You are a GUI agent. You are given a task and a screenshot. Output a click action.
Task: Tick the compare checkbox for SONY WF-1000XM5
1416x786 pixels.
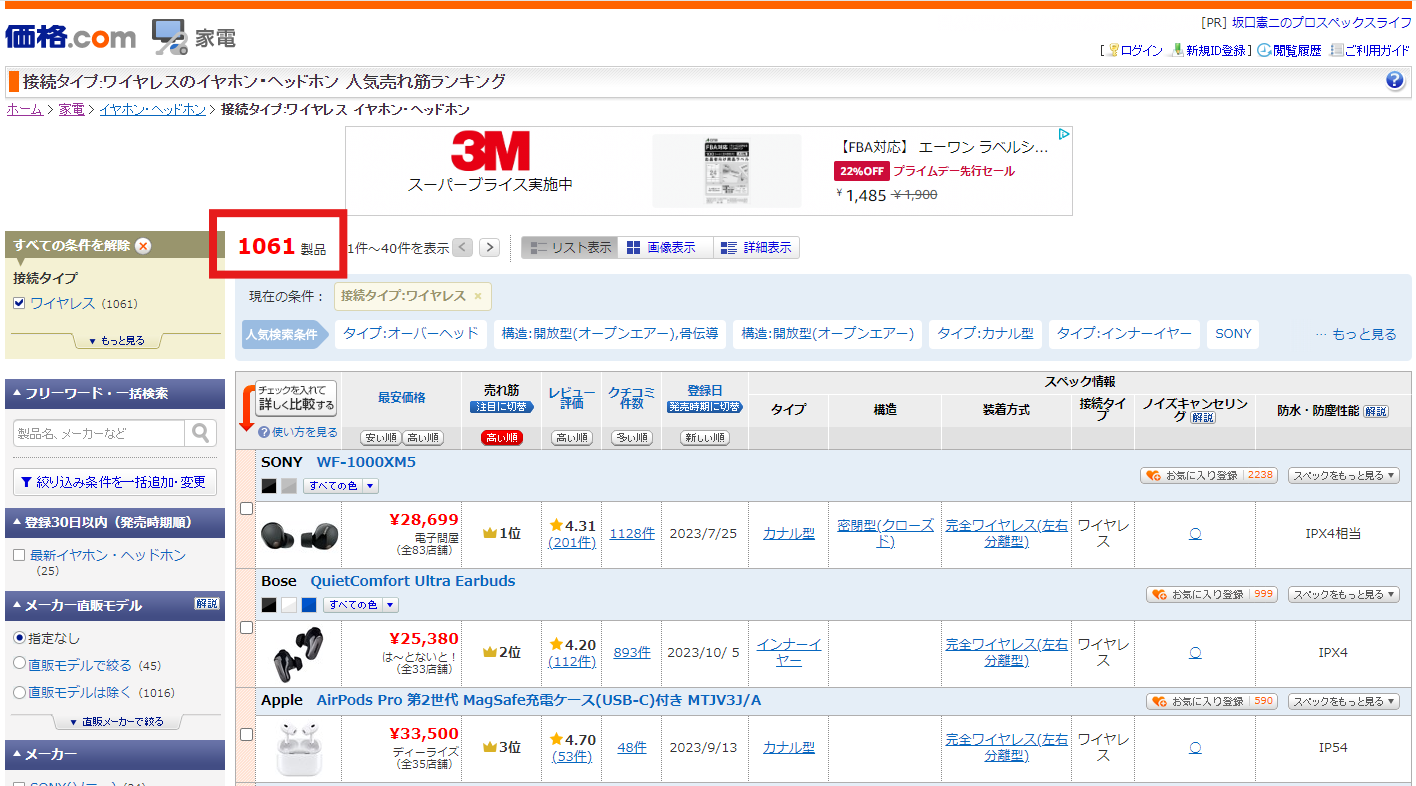[247, 509]
